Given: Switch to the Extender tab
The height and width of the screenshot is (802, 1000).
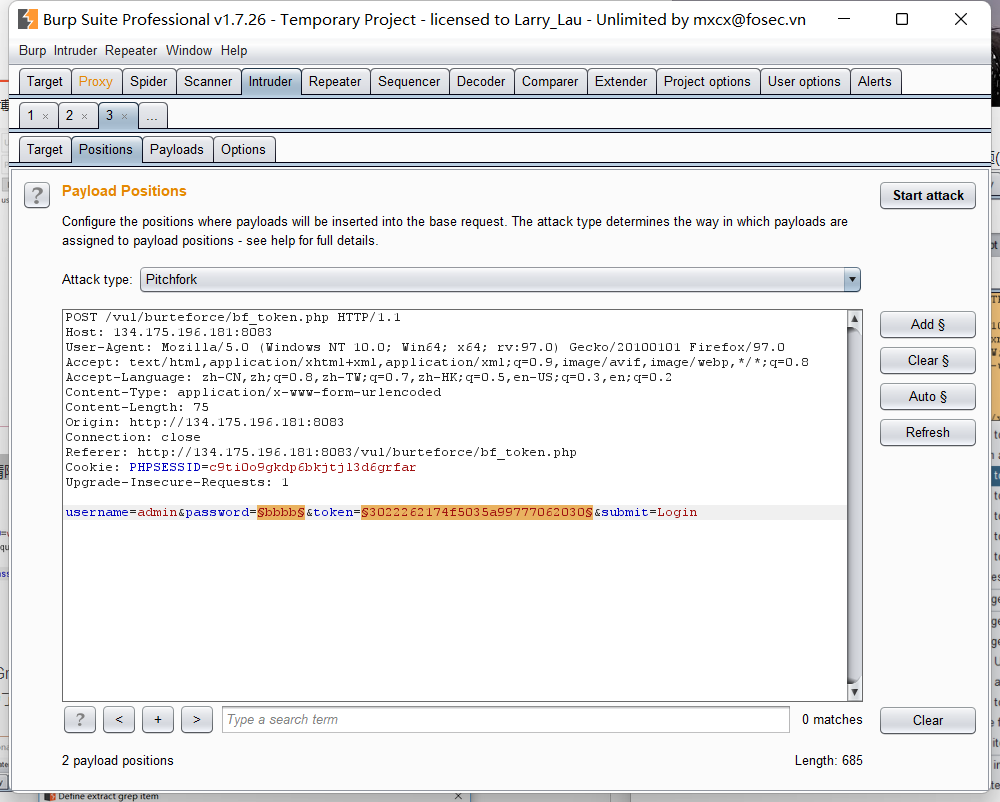Looking at the screenshot, I should [x=621, y=82].
